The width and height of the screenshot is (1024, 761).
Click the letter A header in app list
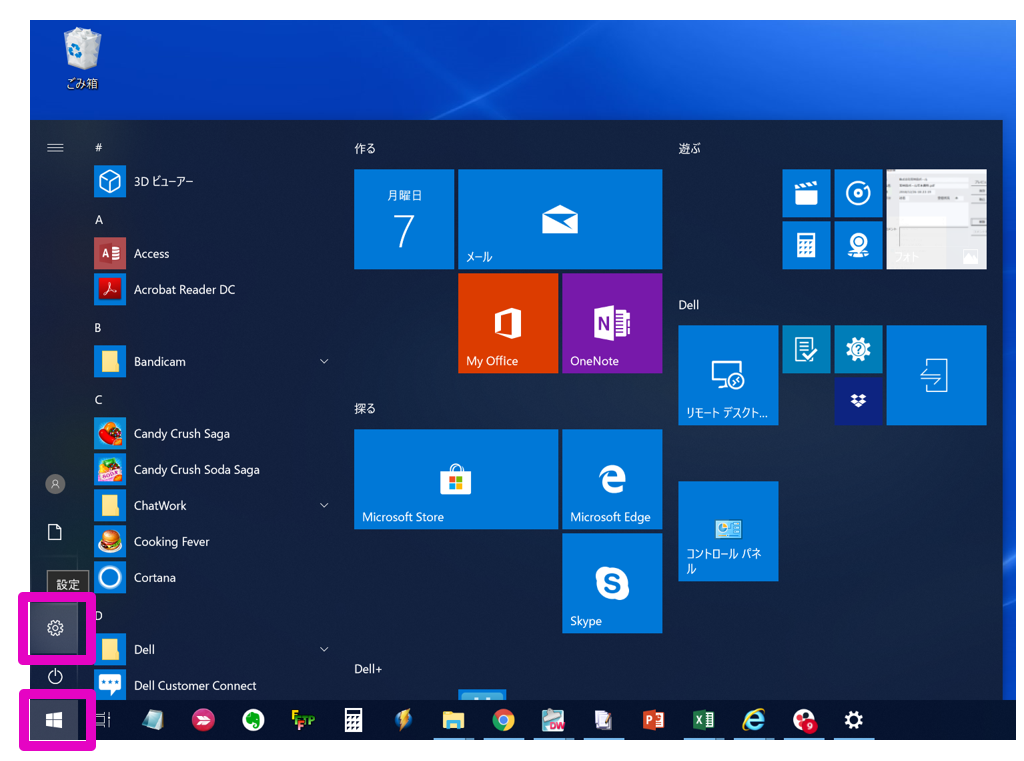click(99, 220)
